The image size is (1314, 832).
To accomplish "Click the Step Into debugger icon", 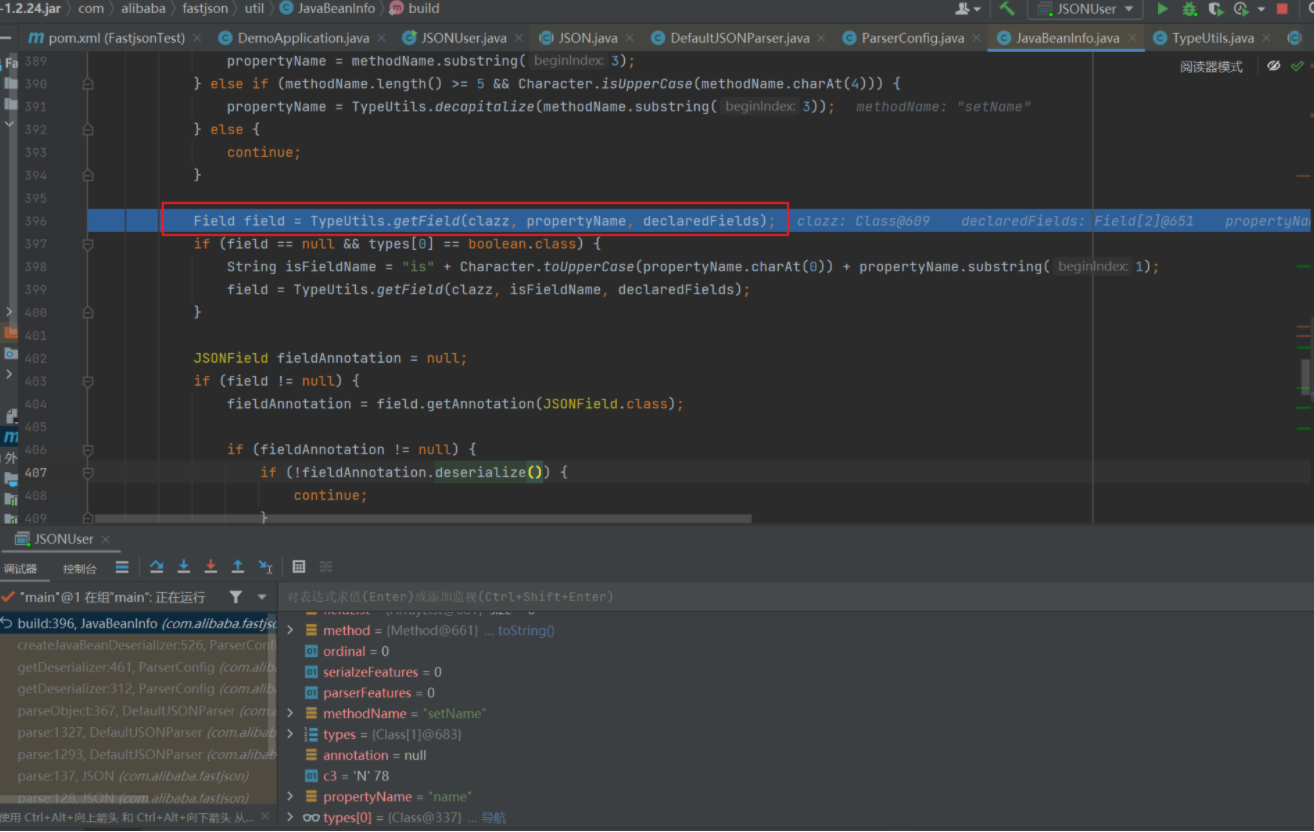I will [x=184, y=567].
